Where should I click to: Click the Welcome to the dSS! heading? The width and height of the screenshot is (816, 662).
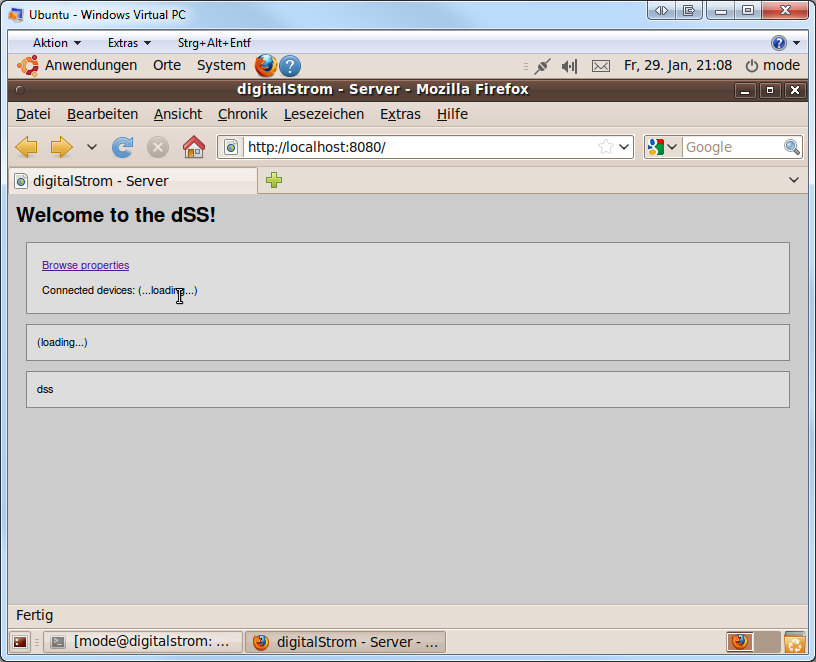click(116, 215)
